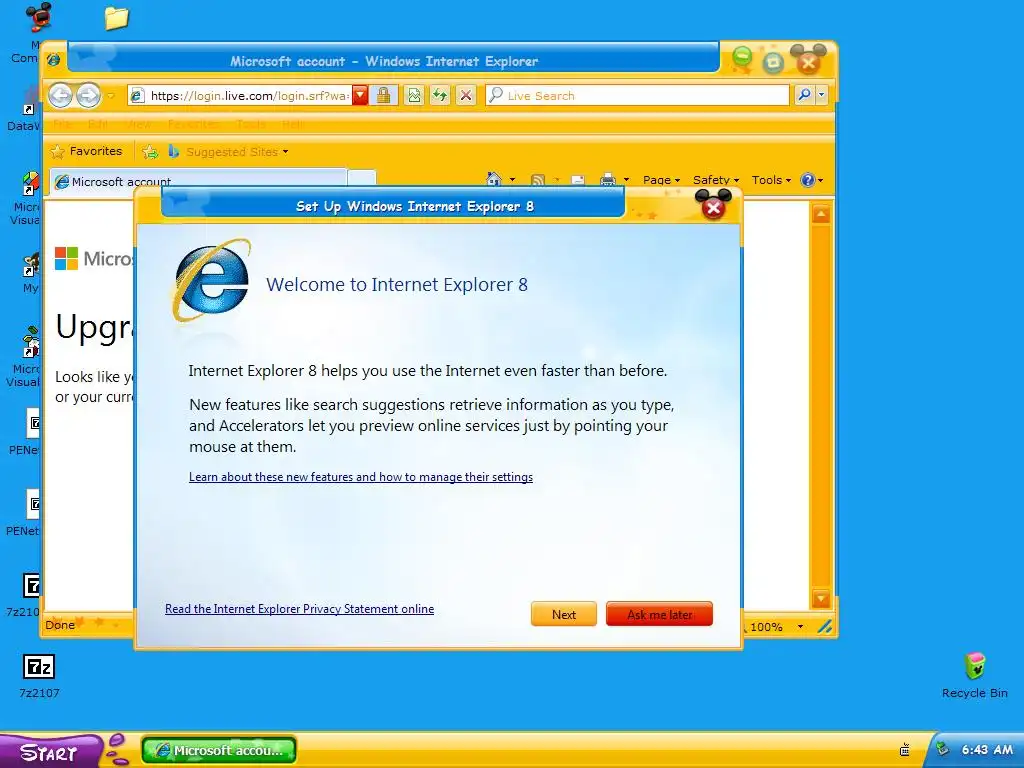The width and height of the screenshot is (1024, 768).
Task: Click the Compatibility View broken-page icon
Action: pyautogui.click(x=414, y=95)
